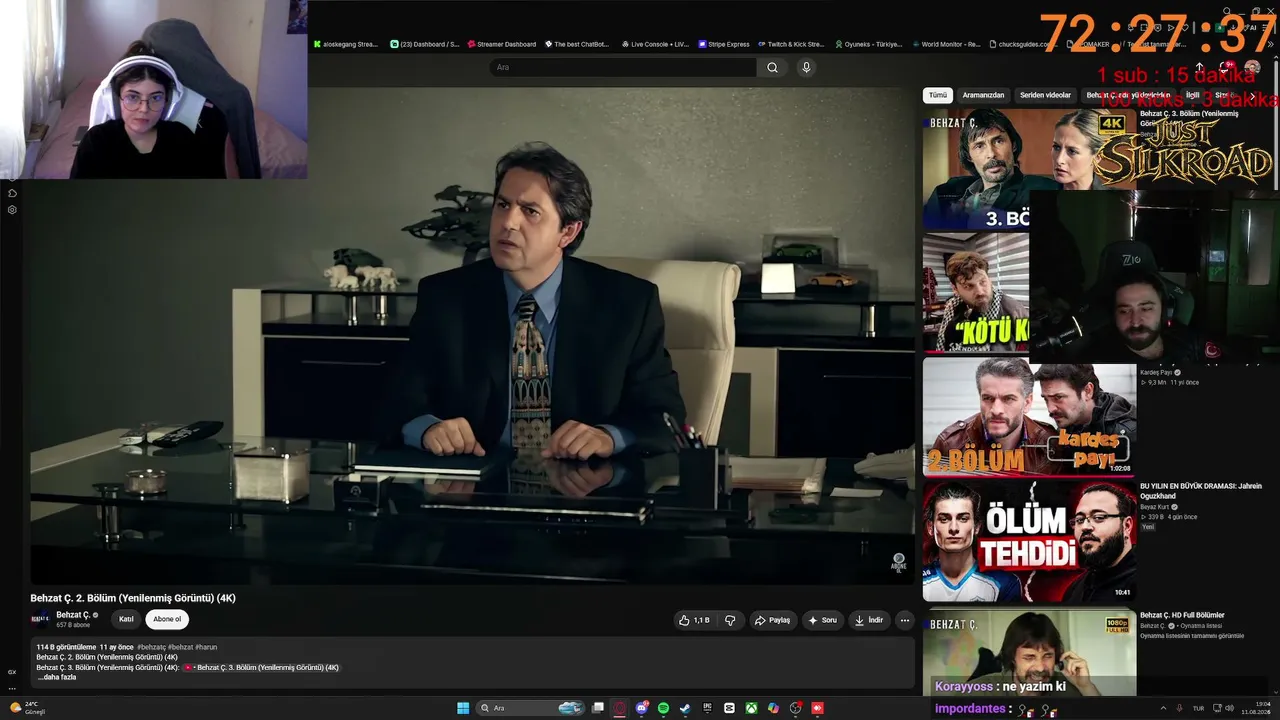This screenshot has width=1280, height=720.
Task: Open The best ChatBot bookmark
Action: tap(577, 44)
